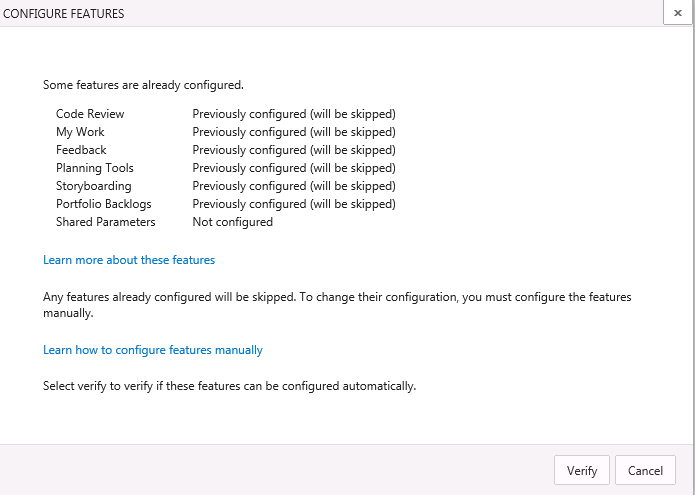Click the Verify button
This screenshot has height=495, width=695.
pos(582,470)
